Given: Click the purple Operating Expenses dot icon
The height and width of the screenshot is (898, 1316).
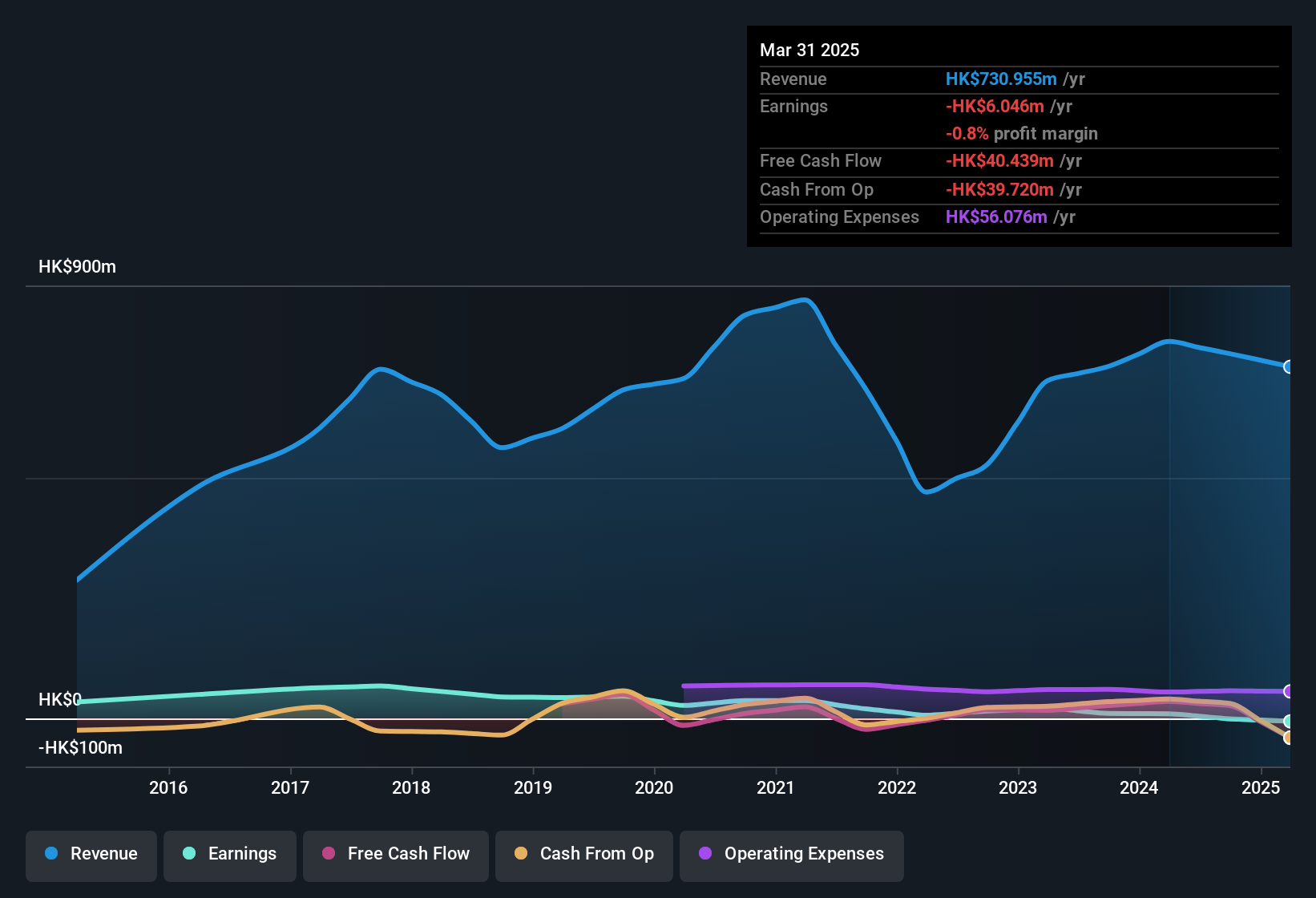Looking at the screenshot, I should (704, 854).
